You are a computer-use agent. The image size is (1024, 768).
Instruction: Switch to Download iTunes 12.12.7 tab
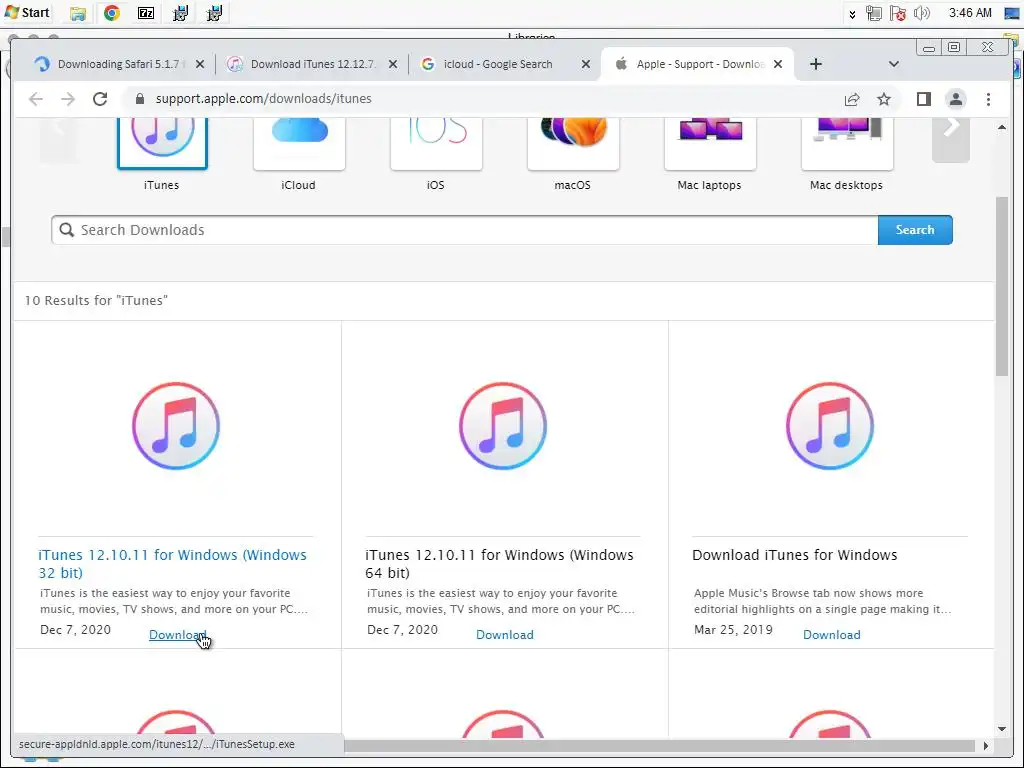click(312, 64)
